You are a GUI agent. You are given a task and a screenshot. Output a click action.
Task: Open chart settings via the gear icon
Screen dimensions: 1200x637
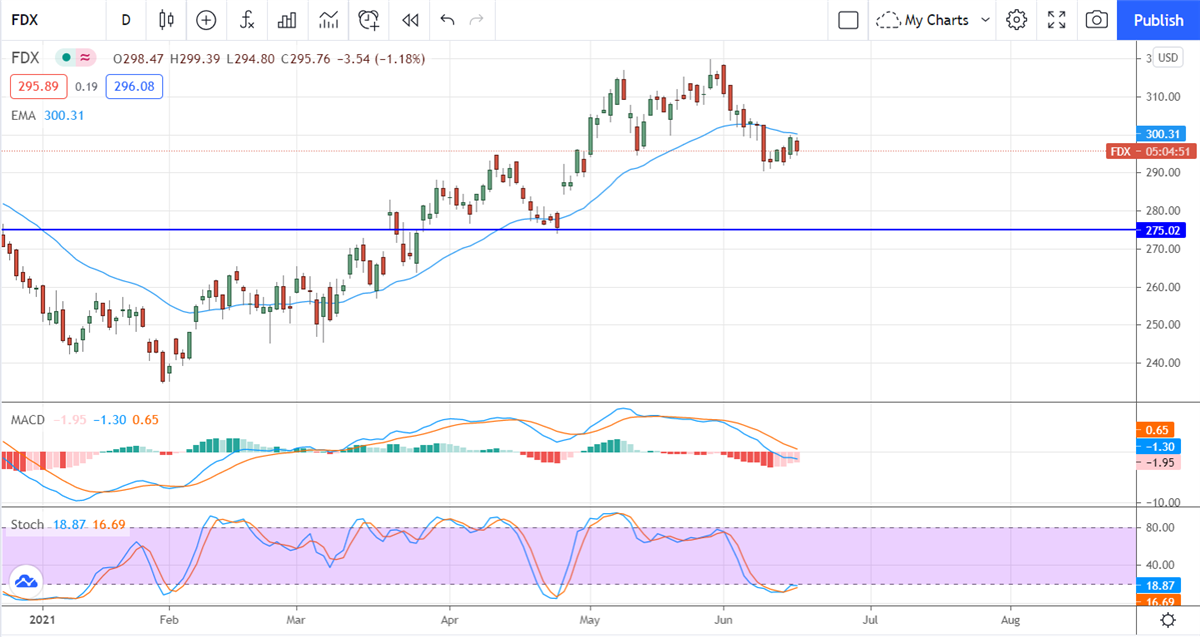1017,20
